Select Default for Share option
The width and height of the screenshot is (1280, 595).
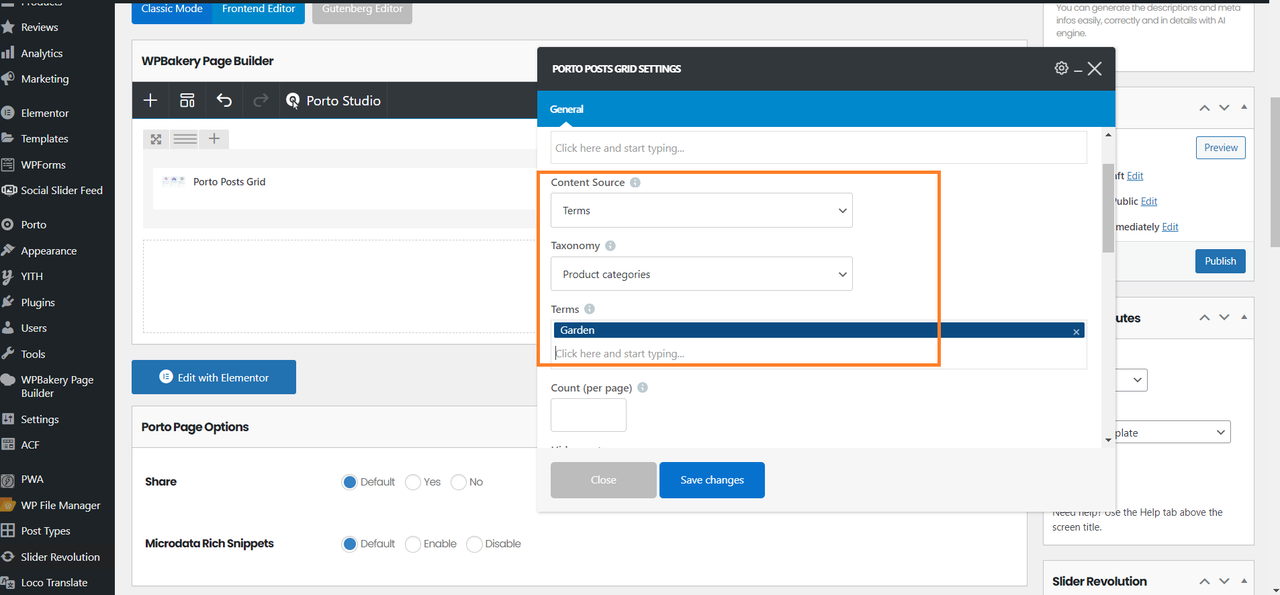349,482
